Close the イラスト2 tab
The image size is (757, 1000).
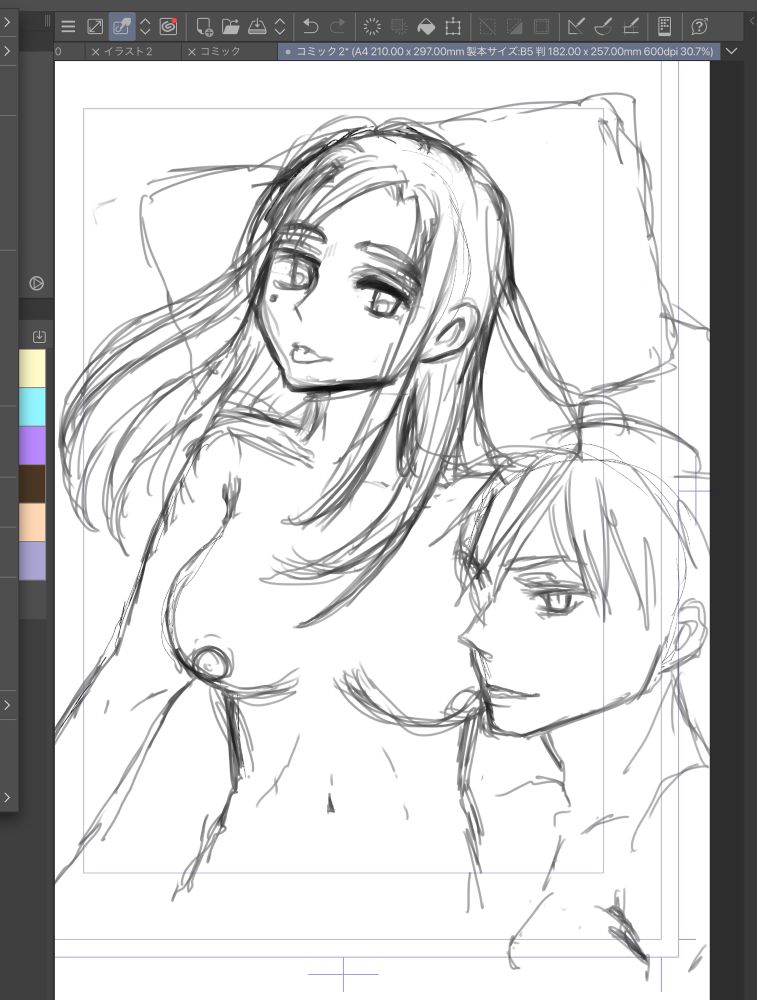(x=96, y=52)
